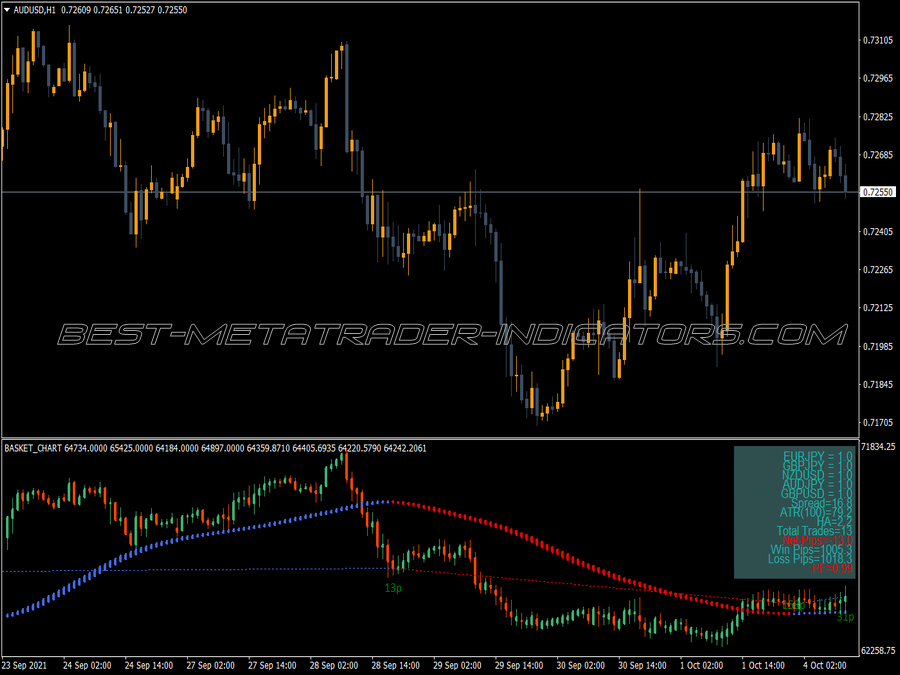
Task: Click the current price label 0.72550
Action: tap(878, 192)
